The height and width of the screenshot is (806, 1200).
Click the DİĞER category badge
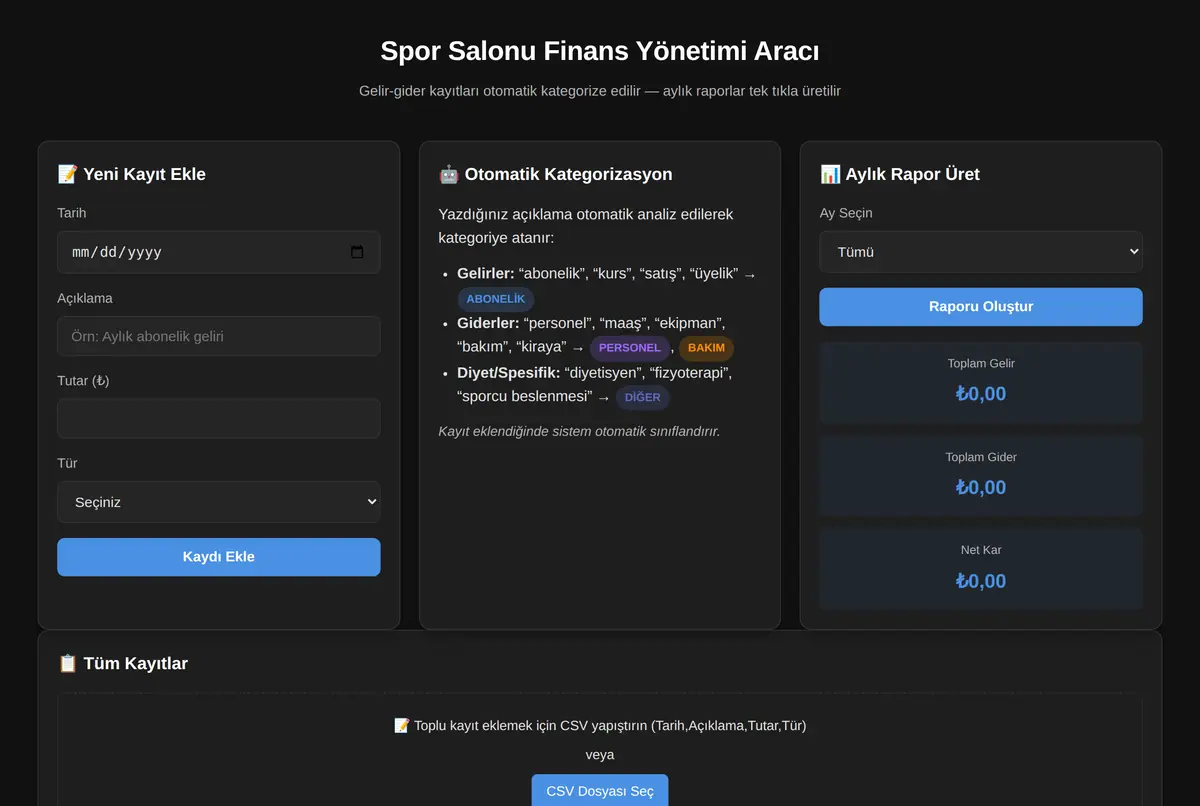coord(643,397)
